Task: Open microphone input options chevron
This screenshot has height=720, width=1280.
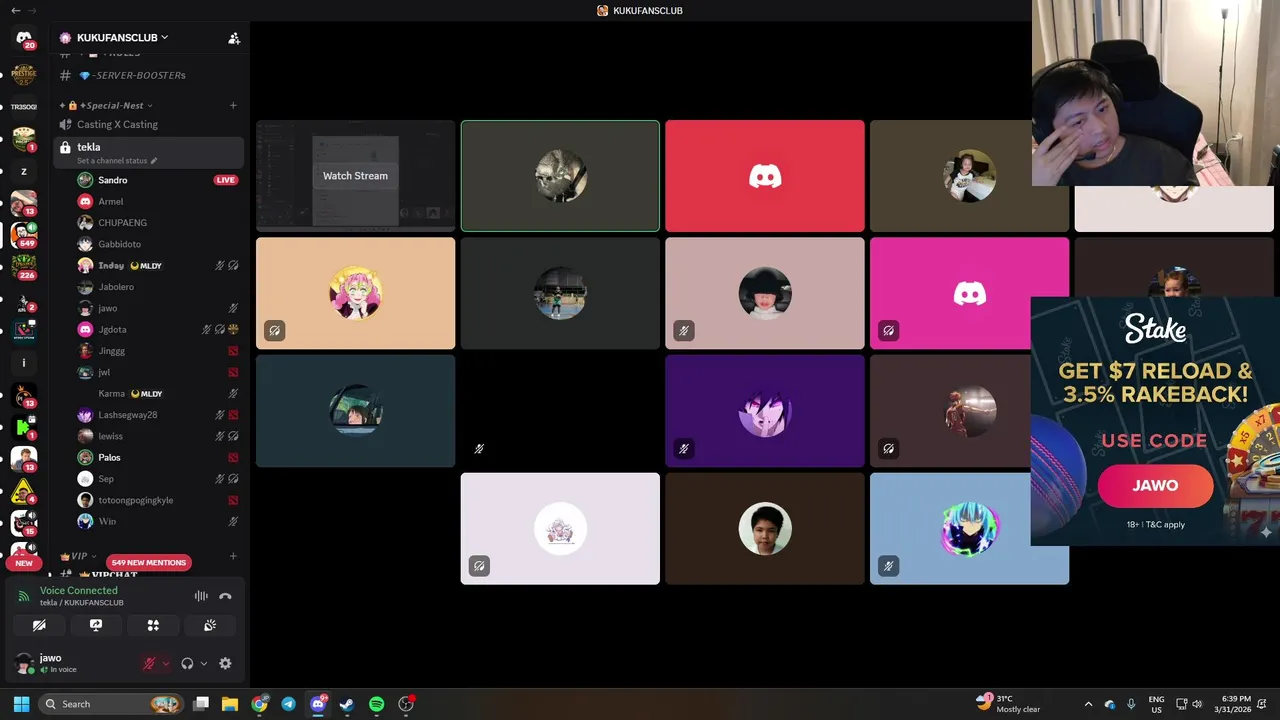Action: pyautogui.click(x=166, y=663)
